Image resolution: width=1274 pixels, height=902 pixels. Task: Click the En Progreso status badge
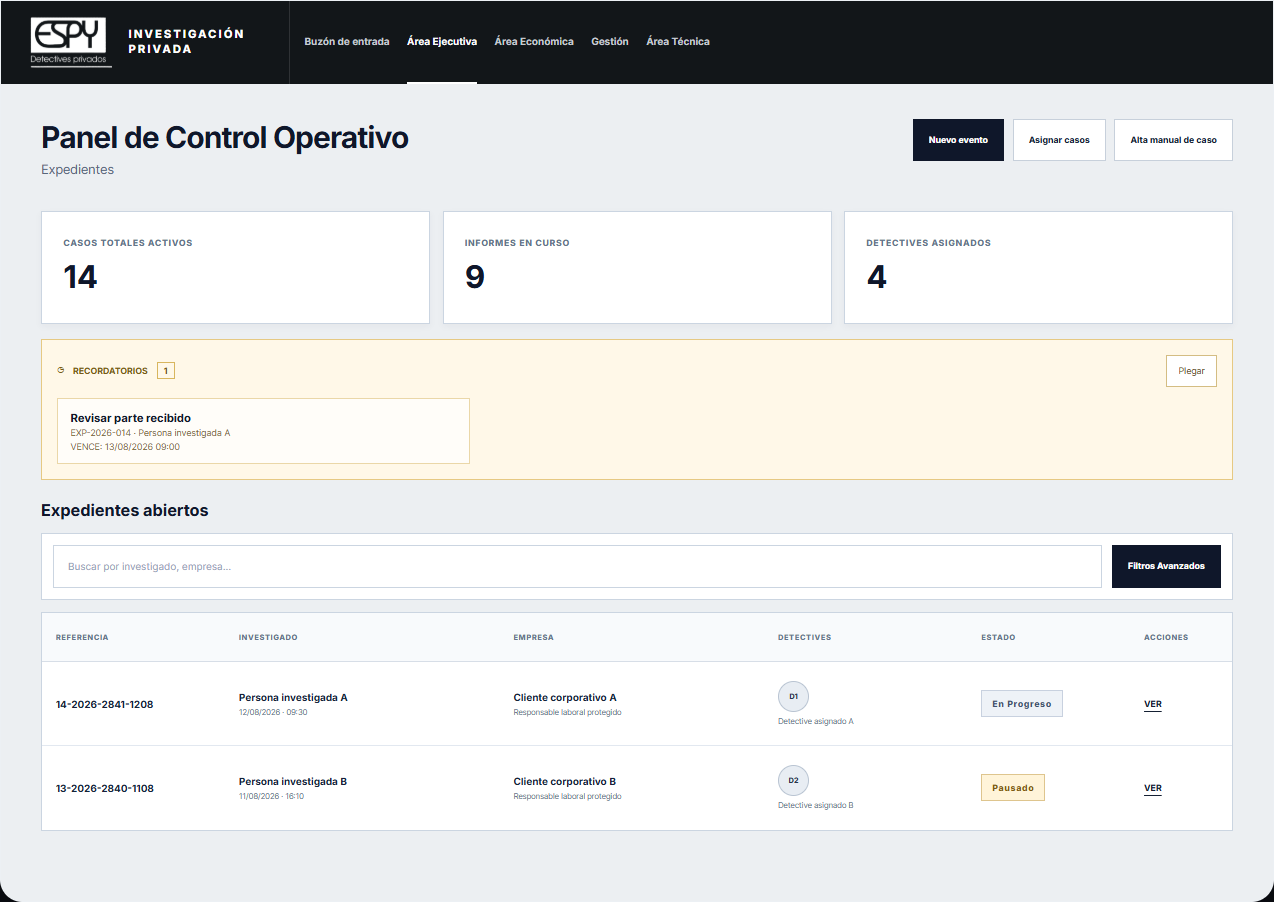(x=1022, y=704)
